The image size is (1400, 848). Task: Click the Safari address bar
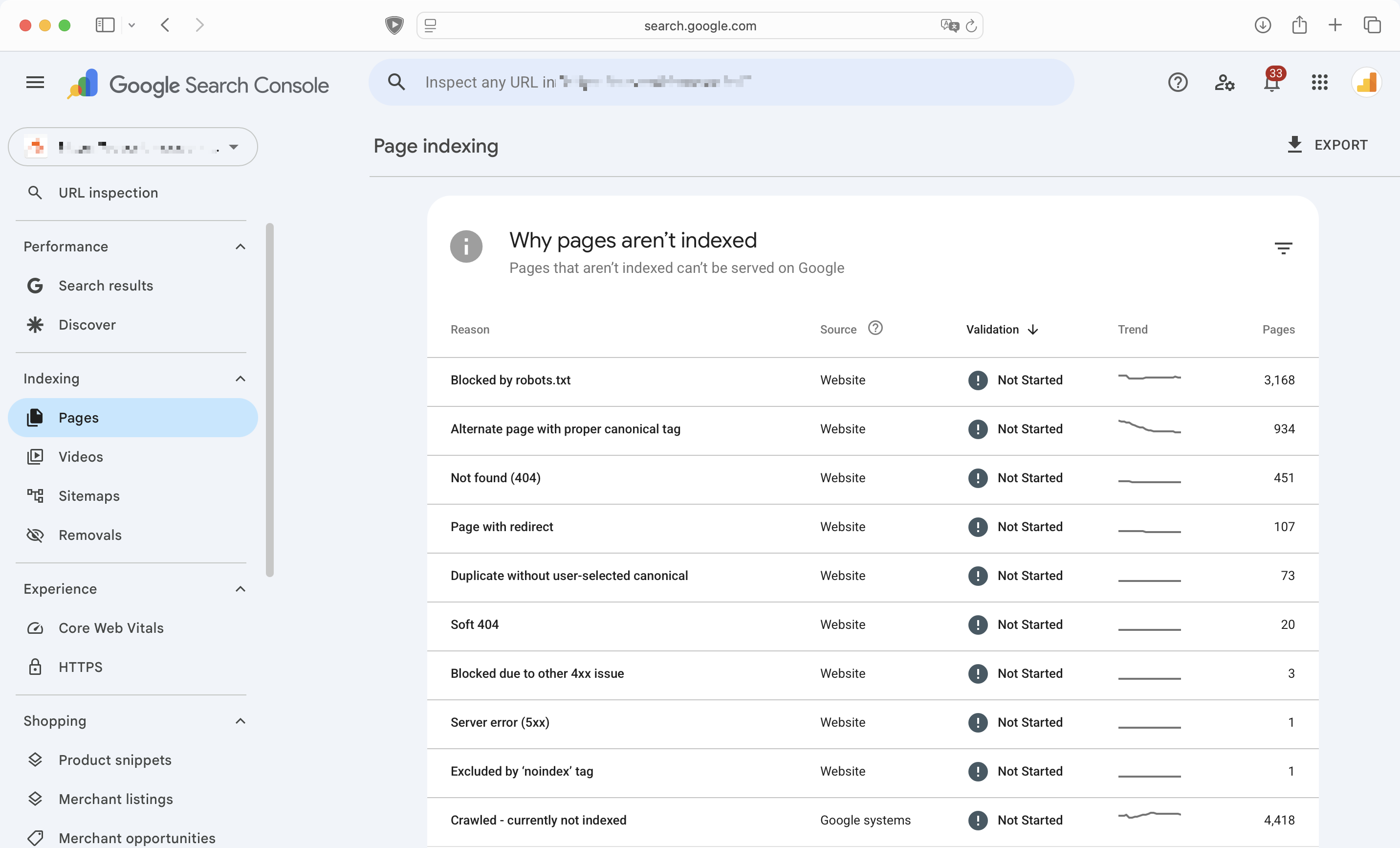click(700, 25)
